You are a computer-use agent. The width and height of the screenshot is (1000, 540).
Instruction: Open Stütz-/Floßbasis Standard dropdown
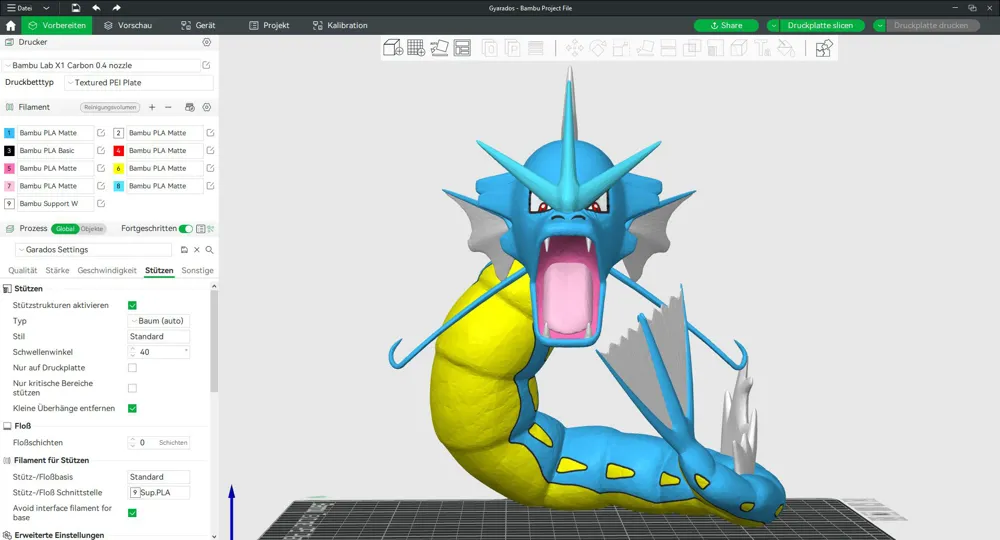[159, 477]
